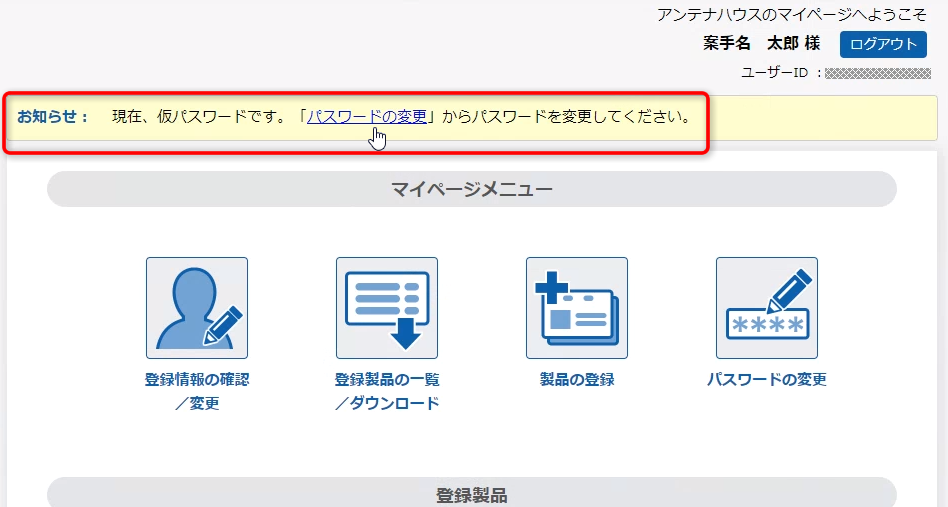The image size is (948, 507).
Task: Click the ログアウト button
Action: pyautogui.click(x=883, y=44)
